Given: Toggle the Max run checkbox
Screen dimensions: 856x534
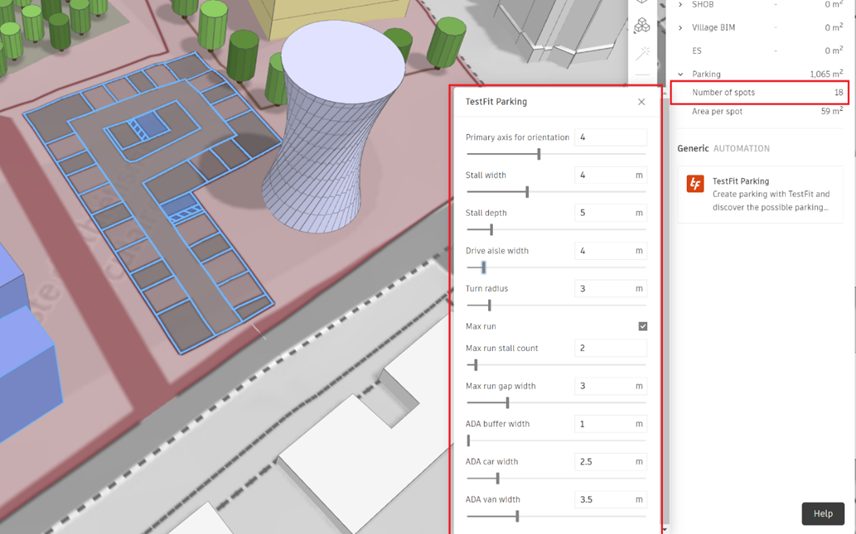Looking at the screenshot, I should 643,326.
